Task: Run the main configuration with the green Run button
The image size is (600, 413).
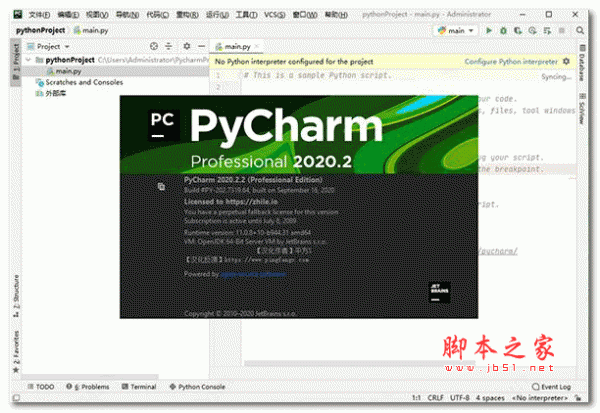Action: pos(489,30)
